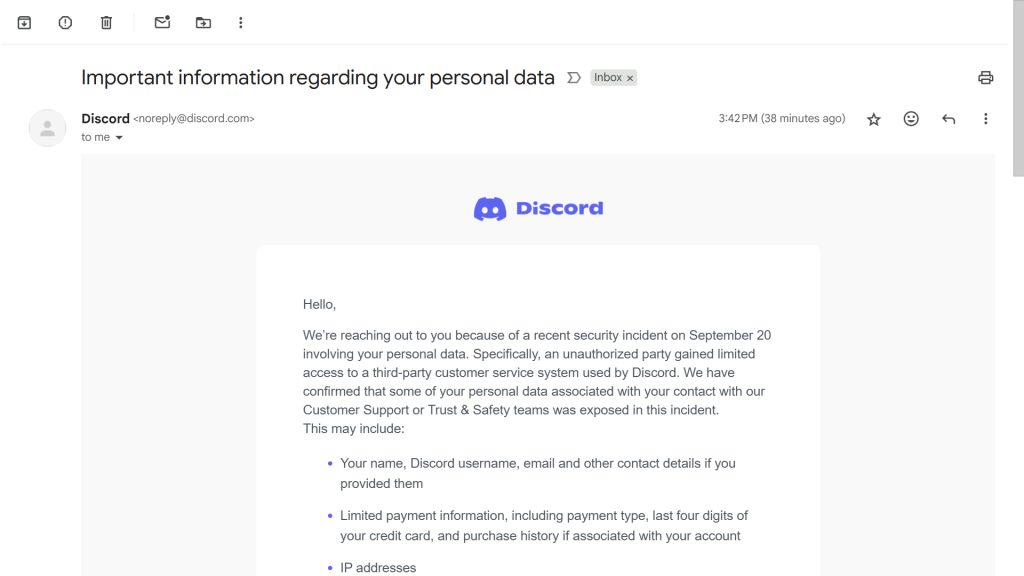Delete the email with trash icon
The image size is (1024, 576).
pos(106,22)
